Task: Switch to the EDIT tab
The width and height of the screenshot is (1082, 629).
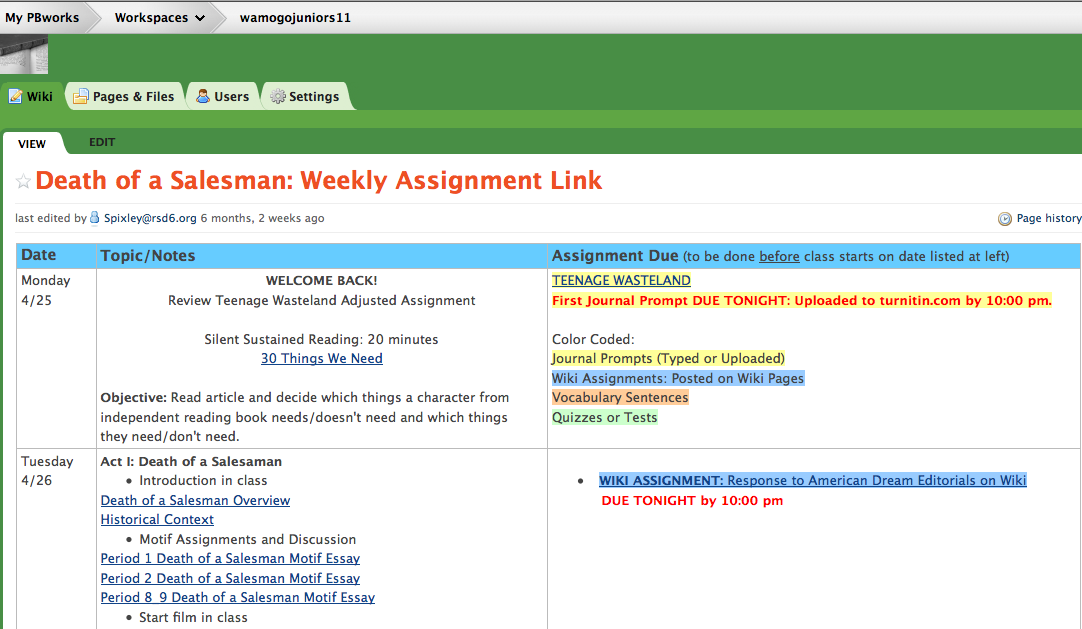Action: point(102,142)
